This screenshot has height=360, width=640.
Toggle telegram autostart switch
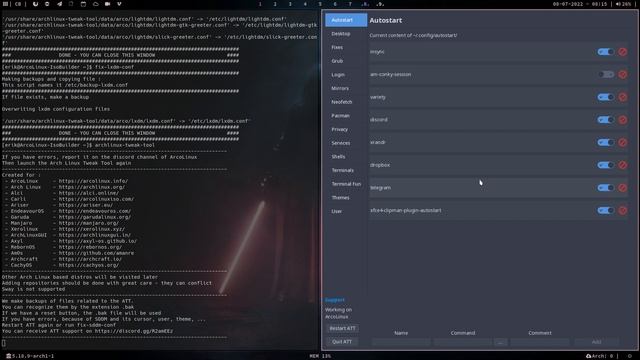pyautogui.click(x=606, y=188)
